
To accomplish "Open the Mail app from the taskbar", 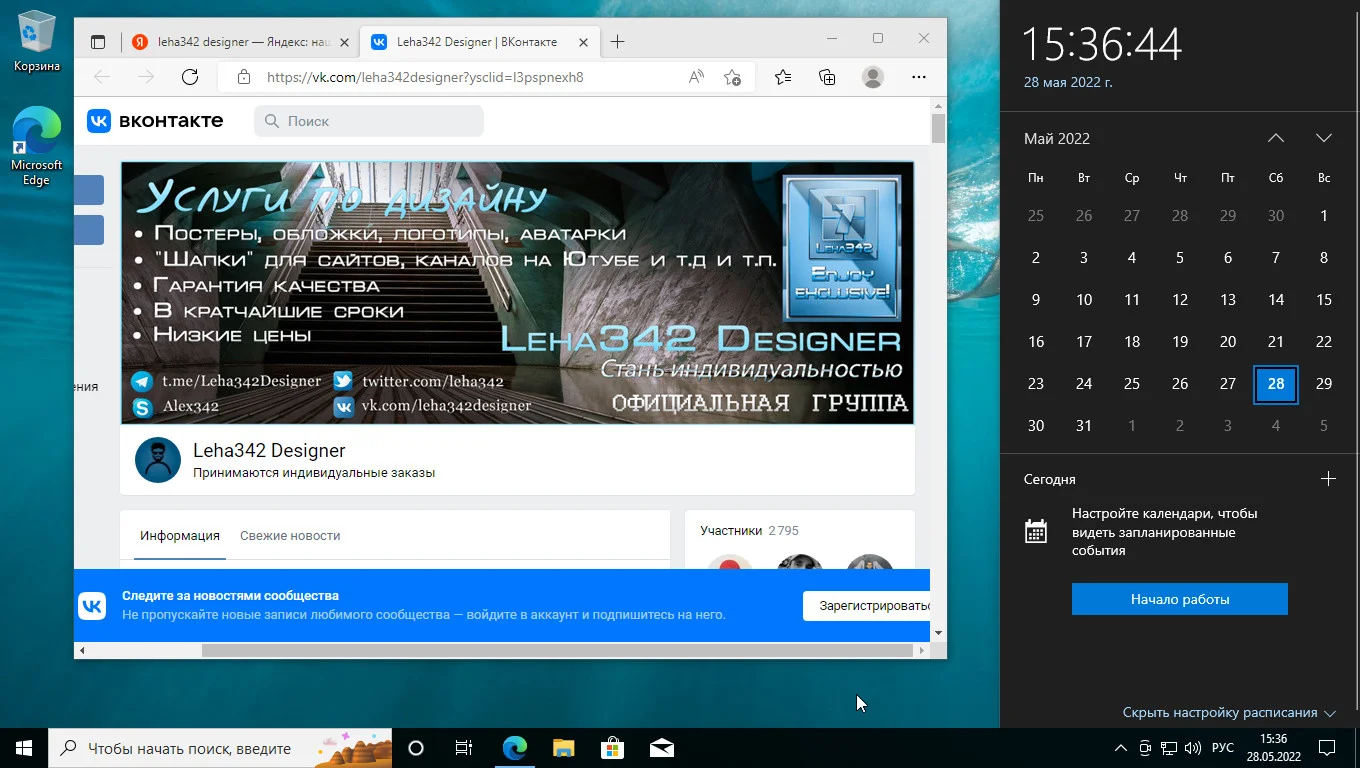I will tap(661, 748).
